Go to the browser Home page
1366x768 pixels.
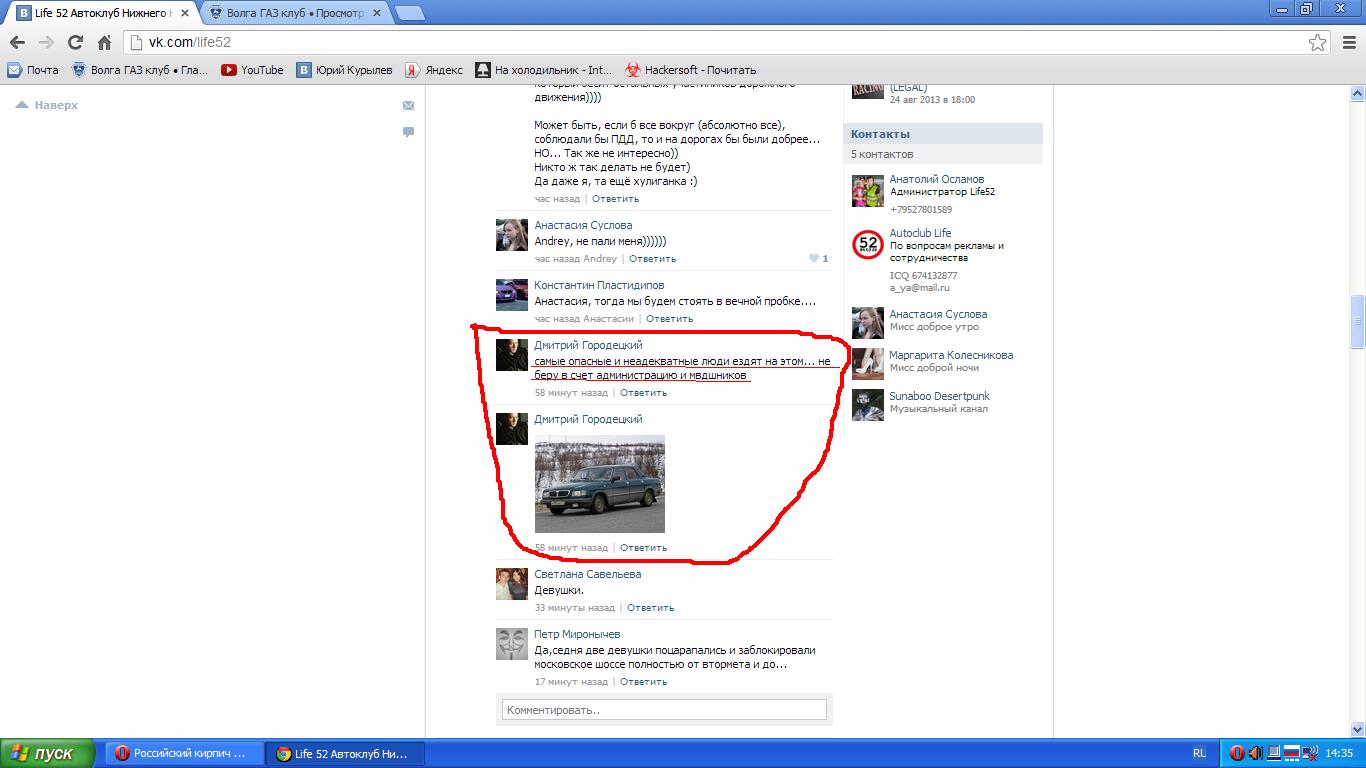(x=104, y=42)
